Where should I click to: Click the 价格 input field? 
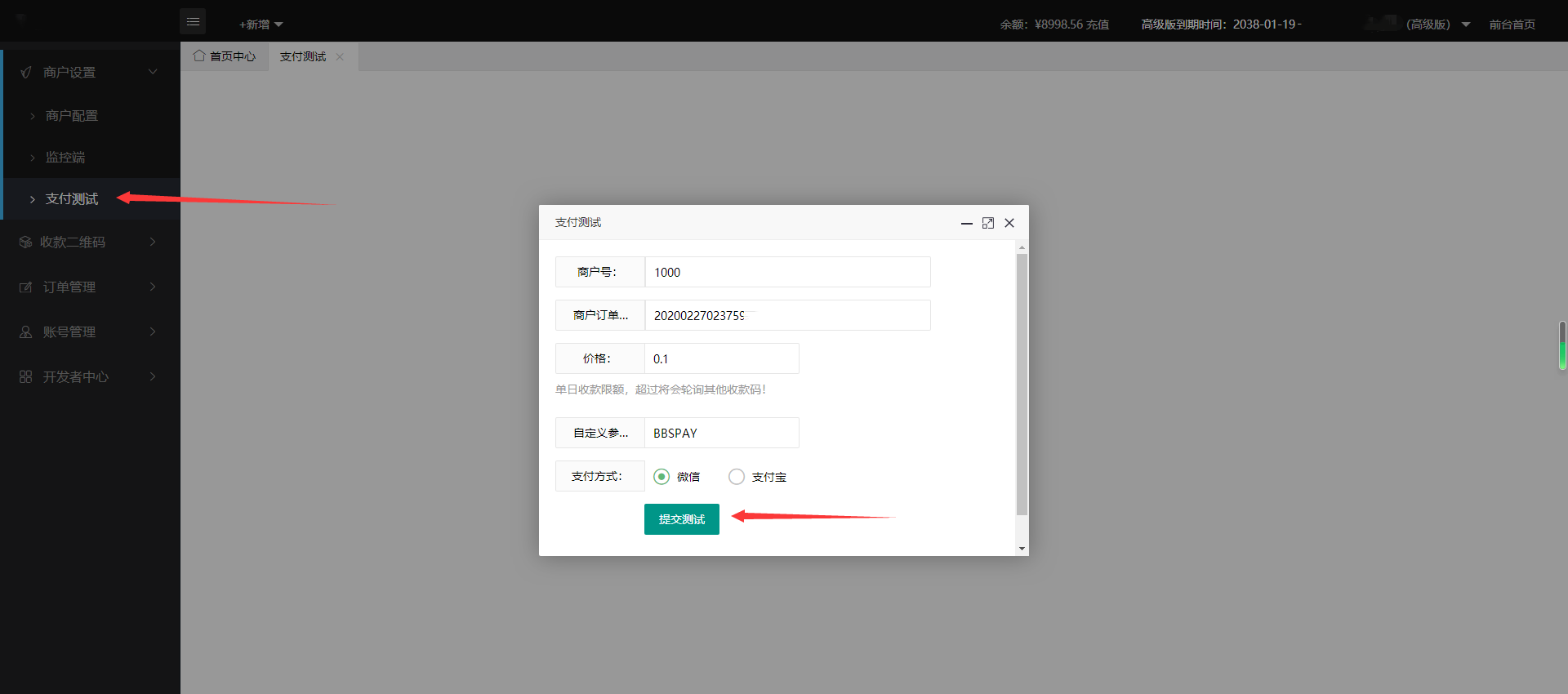tap(721, 359)
